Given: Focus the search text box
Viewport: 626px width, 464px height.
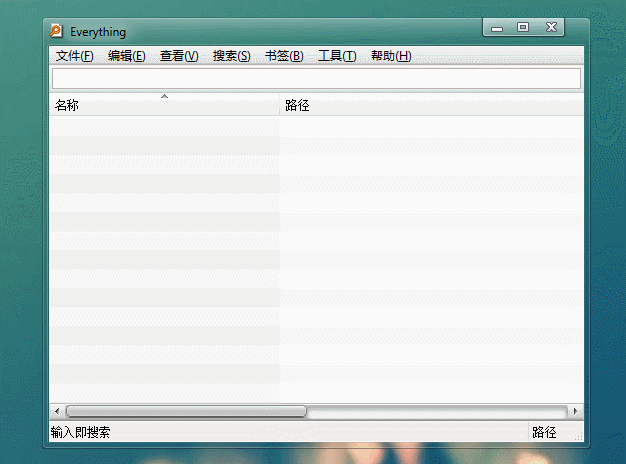Looking at the screenshot, I should 315,78.
